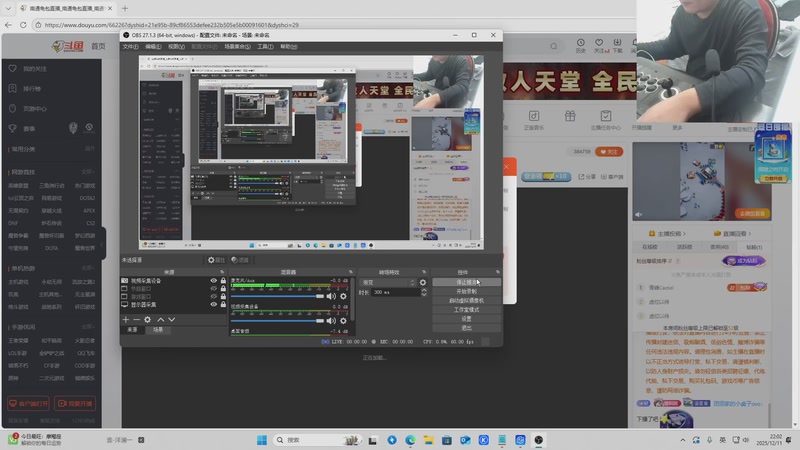Toggle lock for 视频采集设备 source
Screen dimensions: 800x450
click(223, 281)
